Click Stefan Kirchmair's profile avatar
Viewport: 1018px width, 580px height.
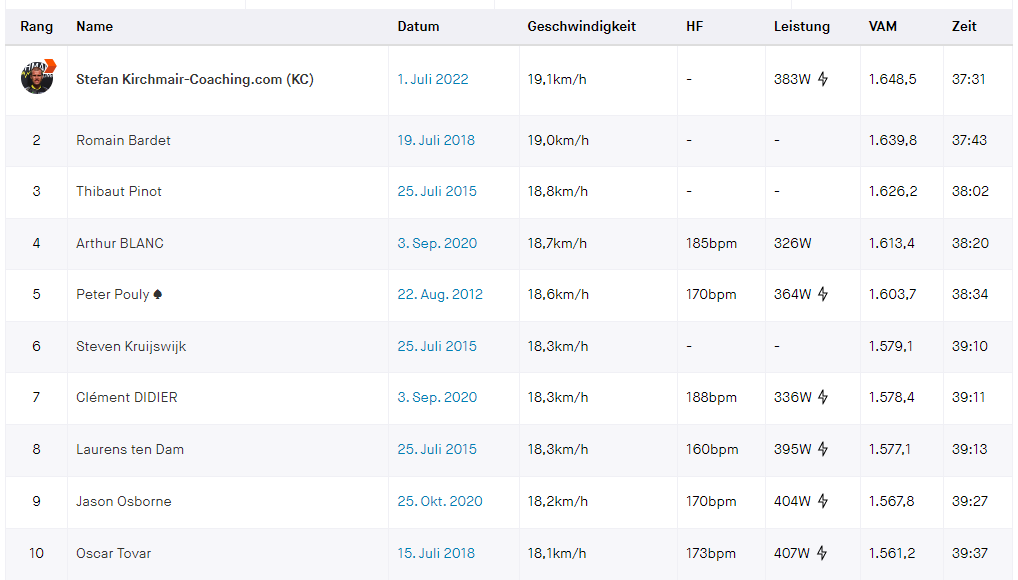click(37, 78)
